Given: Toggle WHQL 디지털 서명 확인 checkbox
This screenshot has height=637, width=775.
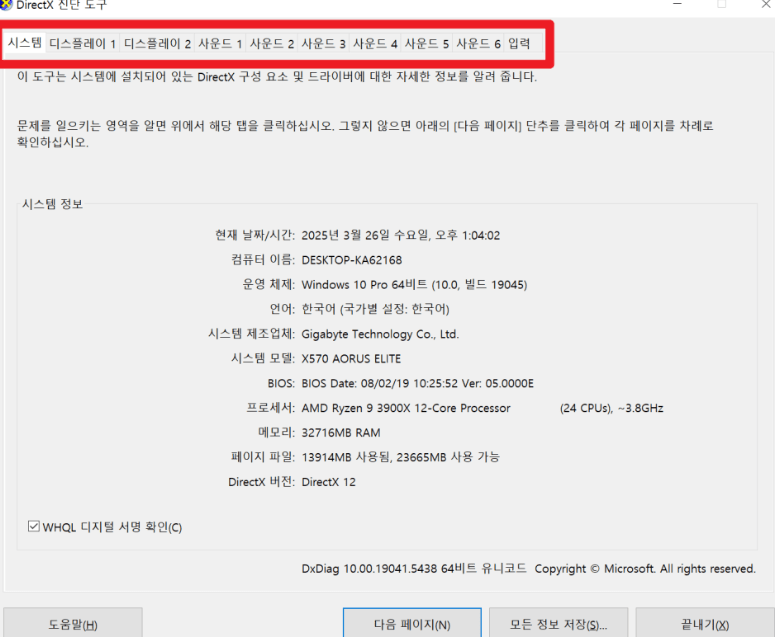Looking at the screenshot, I should click(x=34, y=526).
